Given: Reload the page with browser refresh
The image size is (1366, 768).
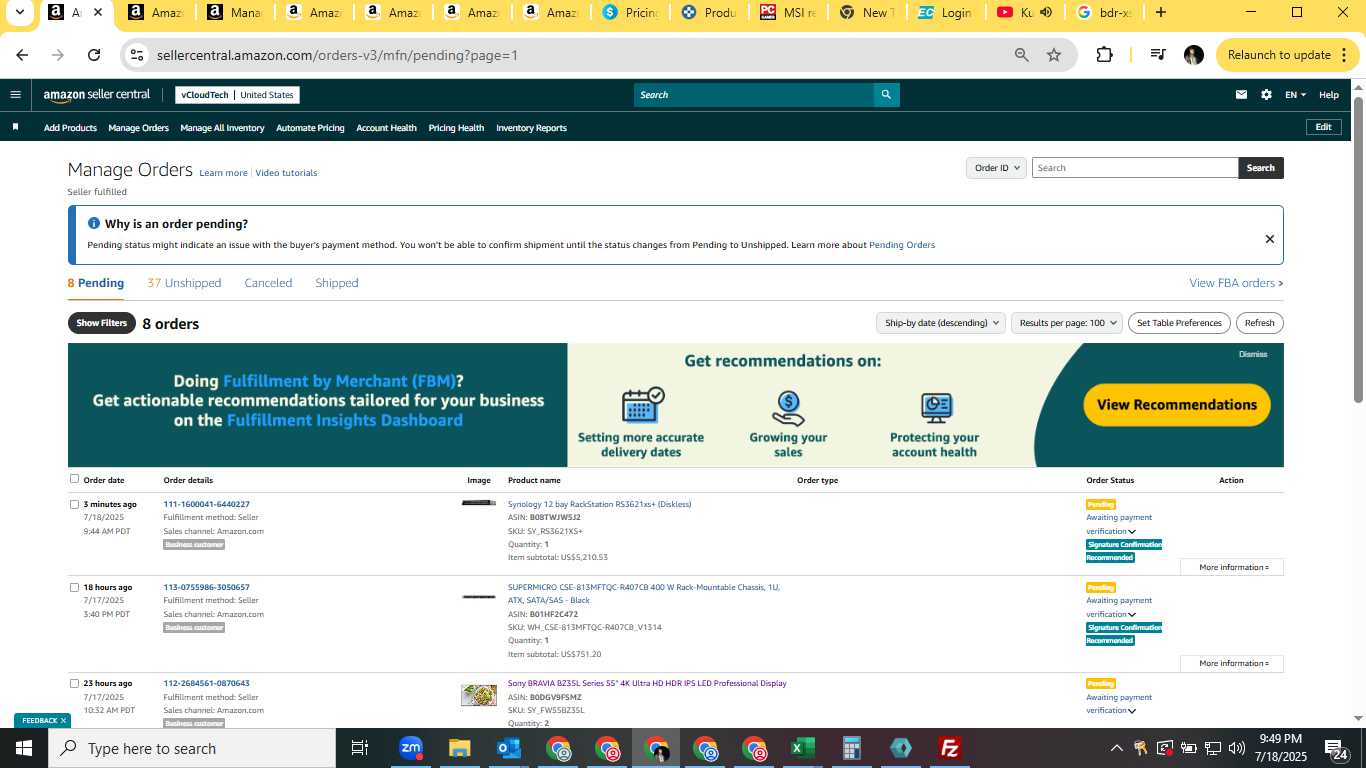Looking at the screenshot, I should click(94, 55).
